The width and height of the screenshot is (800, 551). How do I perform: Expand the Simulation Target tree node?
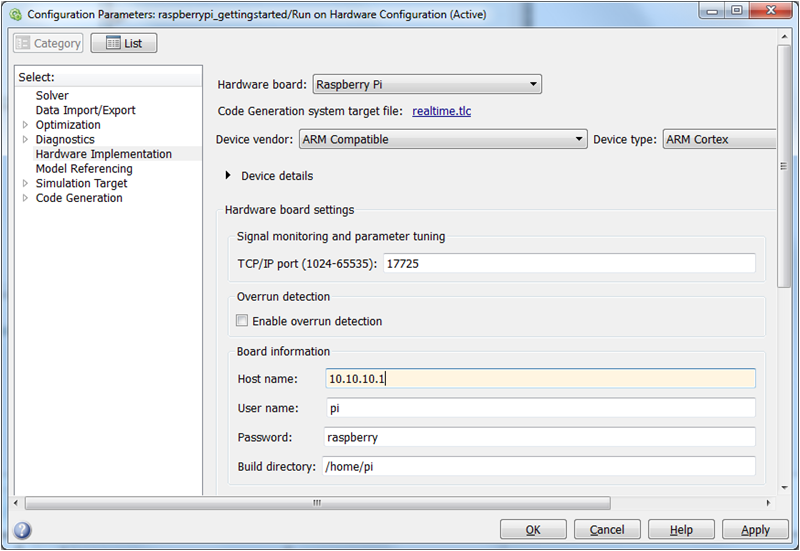click(x=25, y=183)
